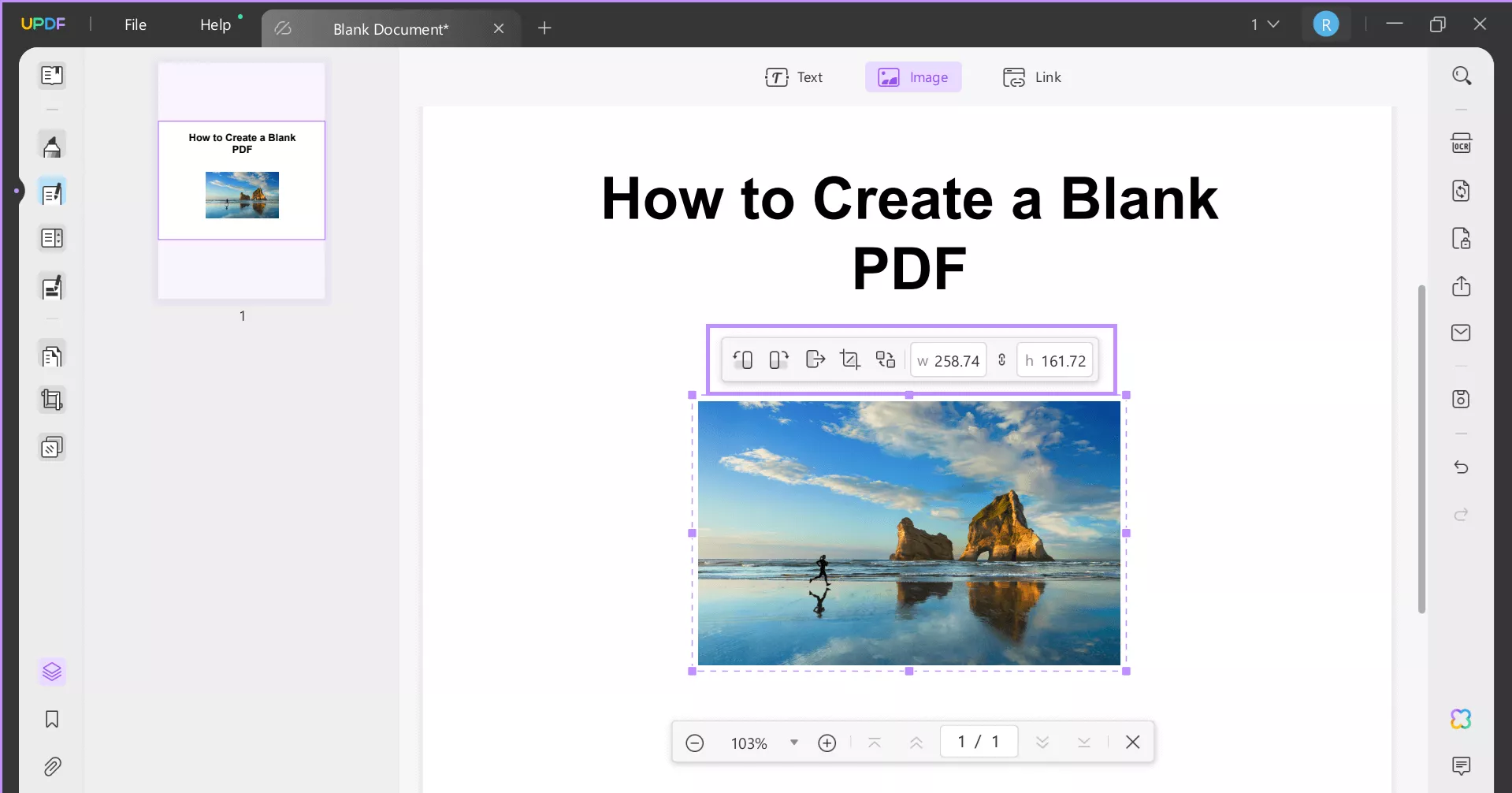Go to the last page
The image size is (1512, 793).
click(1084, 743)
